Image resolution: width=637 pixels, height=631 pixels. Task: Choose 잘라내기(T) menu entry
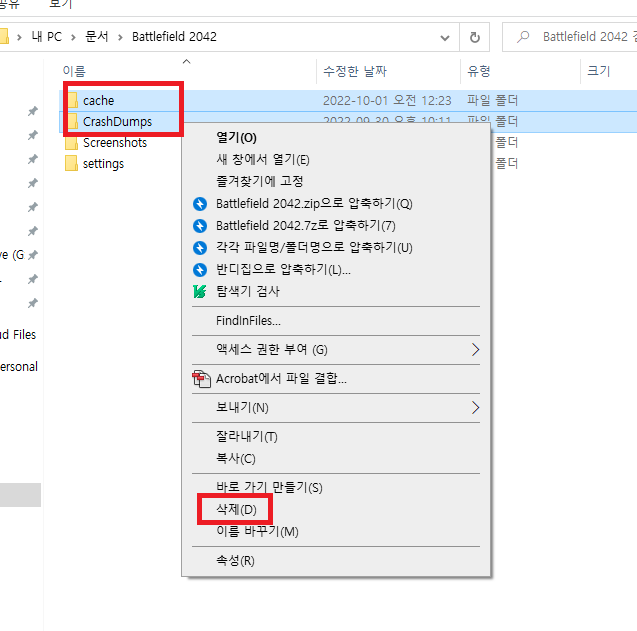[x=247, y=437]
